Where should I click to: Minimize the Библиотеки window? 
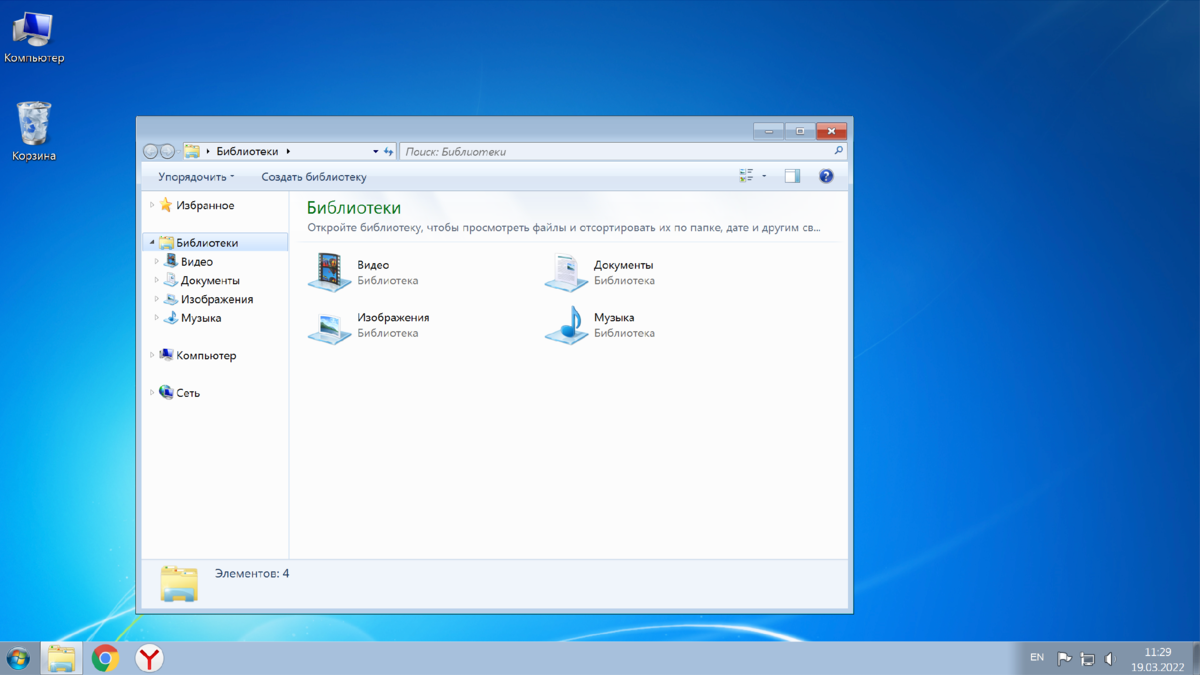[x=768, y=131]
